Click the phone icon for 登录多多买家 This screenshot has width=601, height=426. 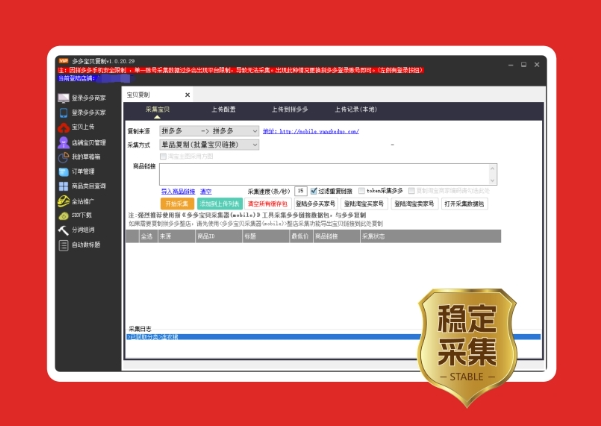tap(63, 113)
